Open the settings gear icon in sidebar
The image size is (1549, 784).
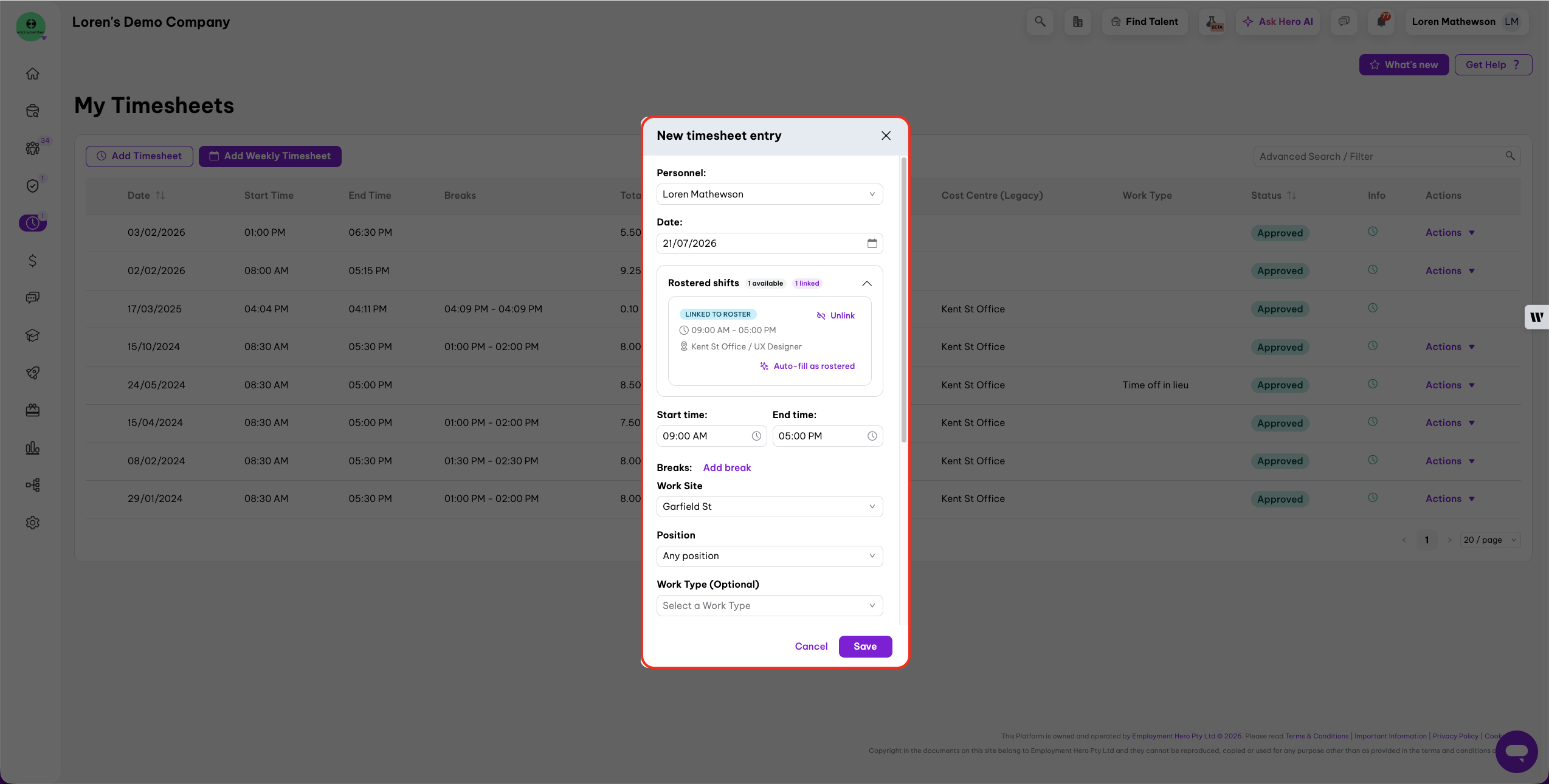[x=33, y=523]
